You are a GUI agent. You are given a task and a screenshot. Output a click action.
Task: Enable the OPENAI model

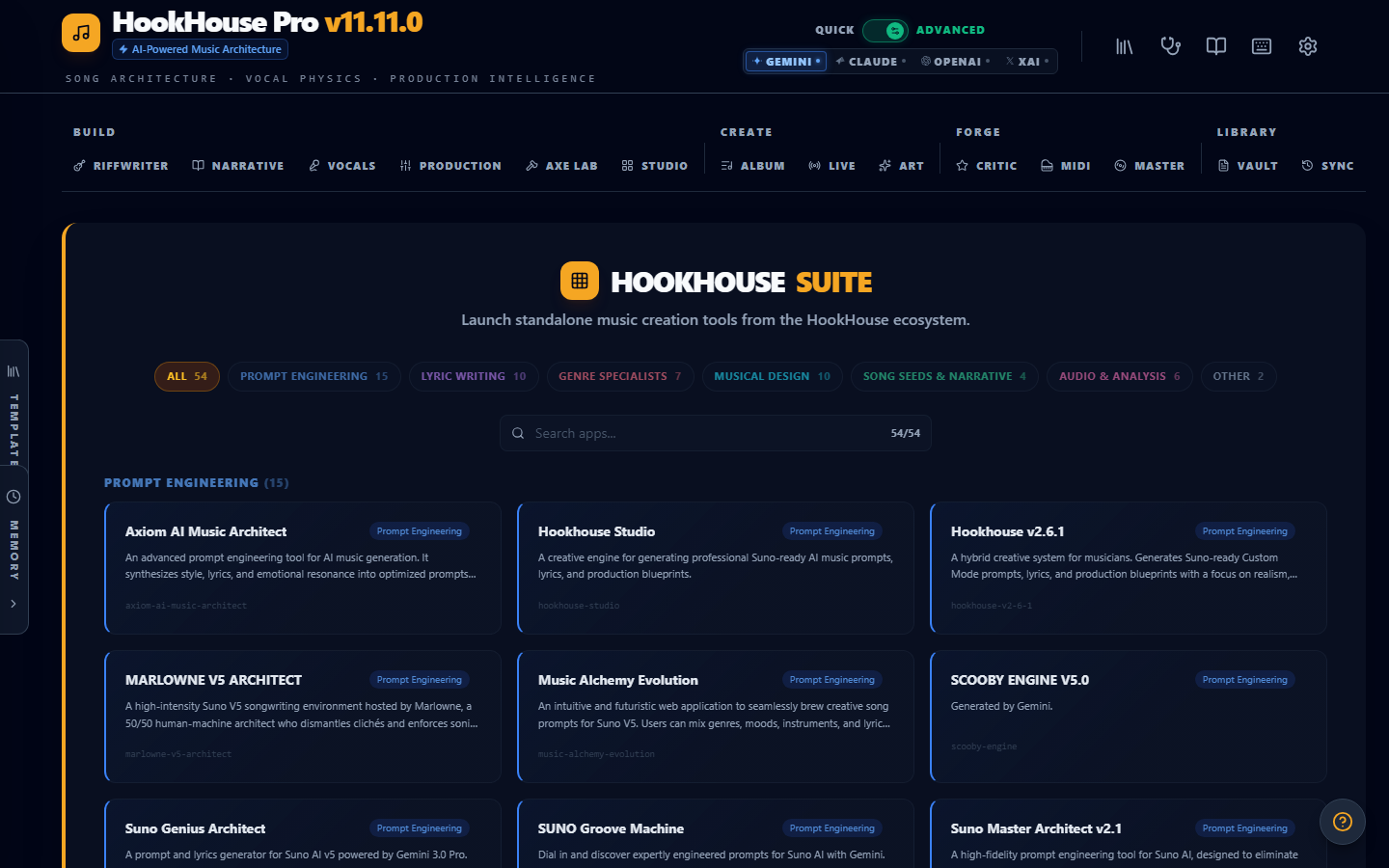[954, 61]
